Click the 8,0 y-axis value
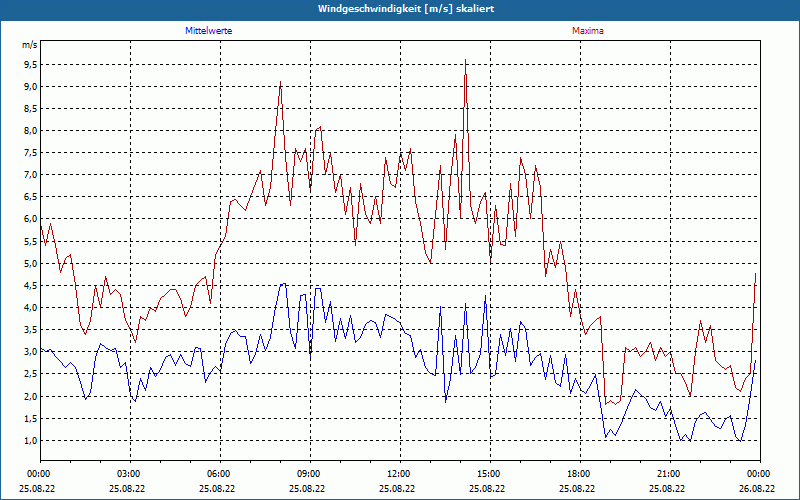 coord(31,131)
